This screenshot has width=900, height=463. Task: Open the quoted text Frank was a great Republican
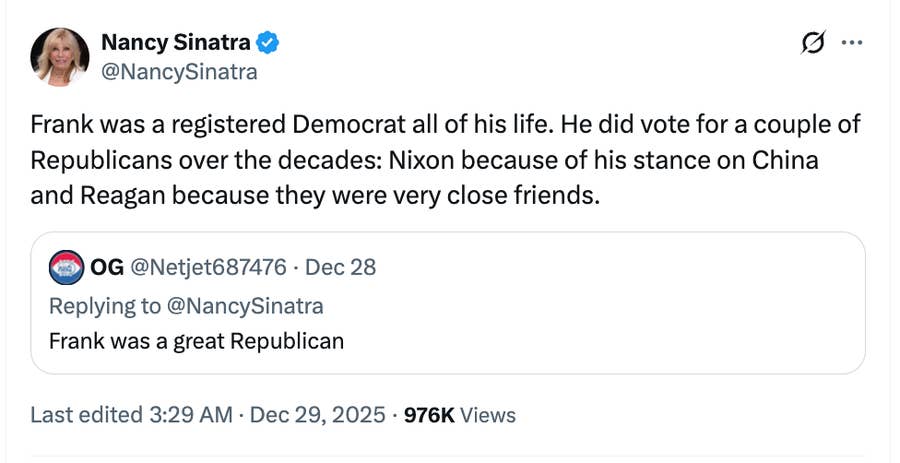pyautogui.click(x=196, y=340)
